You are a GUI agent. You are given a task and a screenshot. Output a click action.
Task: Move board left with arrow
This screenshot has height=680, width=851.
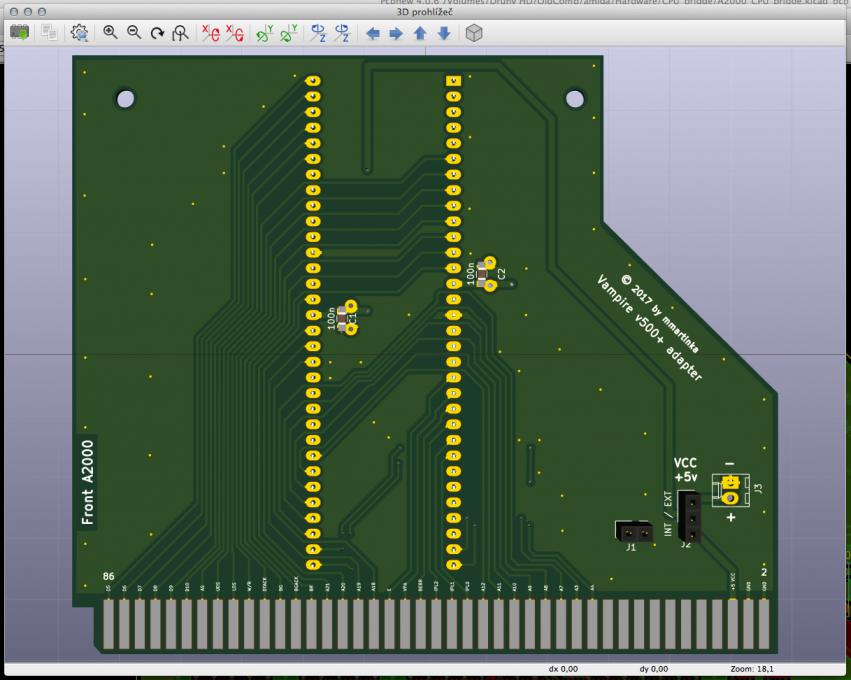(373, 33)
